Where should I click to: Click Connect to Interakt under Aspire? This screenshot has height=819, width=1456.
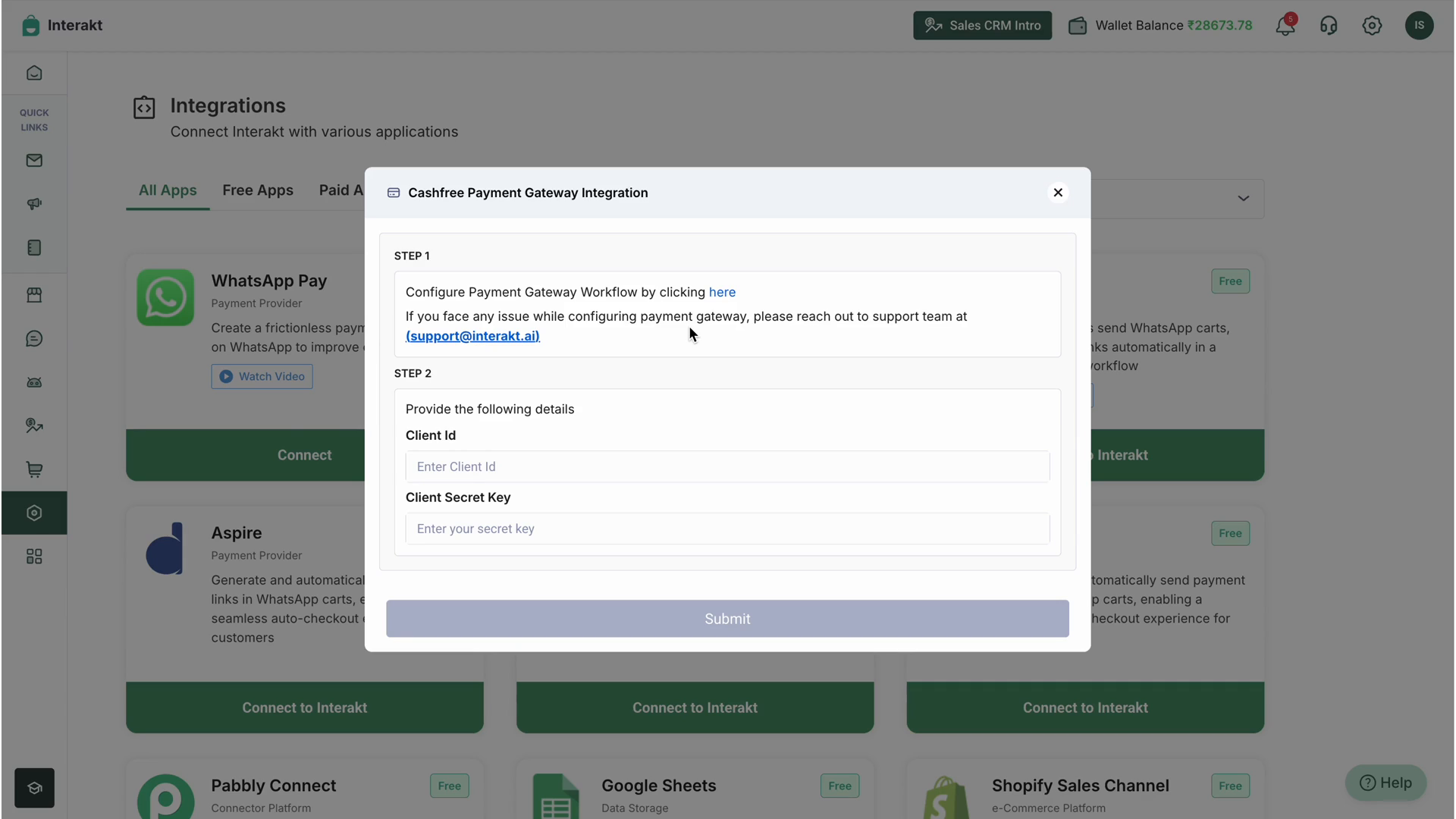click(304, 708)
